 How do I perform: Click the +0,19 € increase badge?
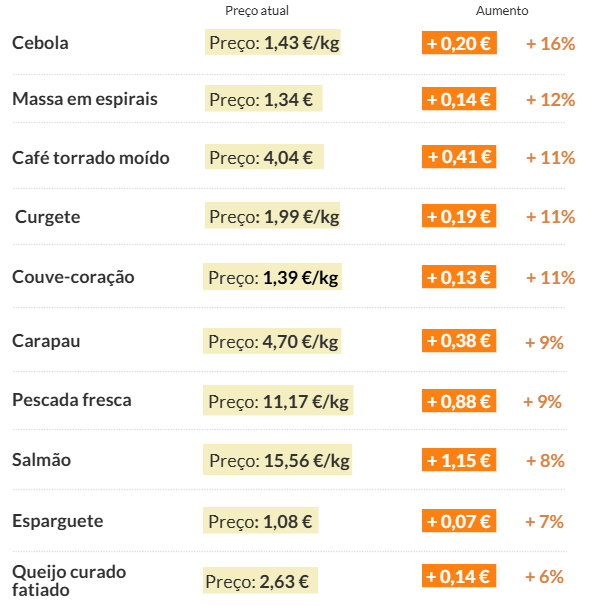[x=459, y=216]
